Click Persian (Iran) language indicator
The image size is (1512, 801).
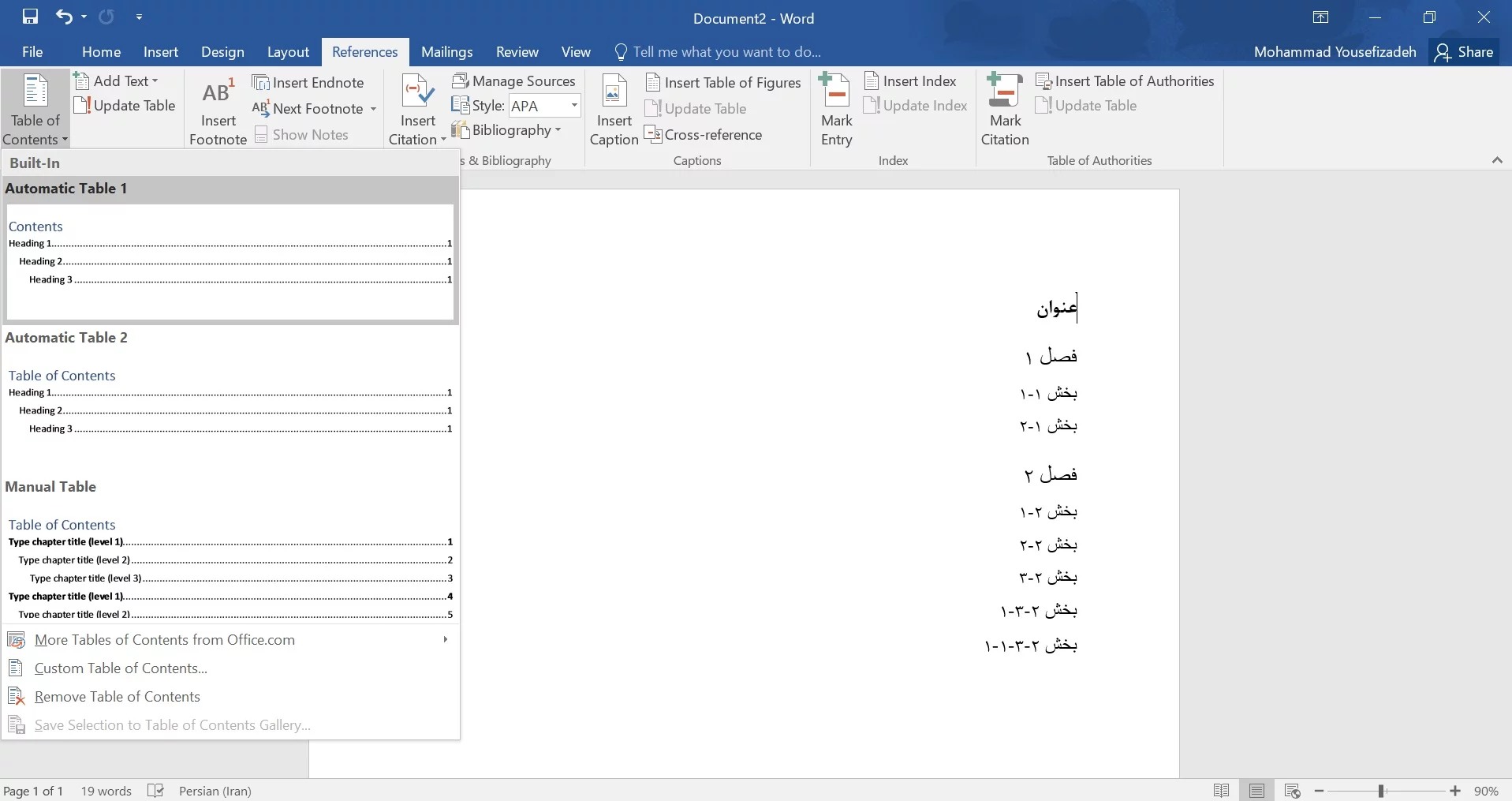pos(215,791)
